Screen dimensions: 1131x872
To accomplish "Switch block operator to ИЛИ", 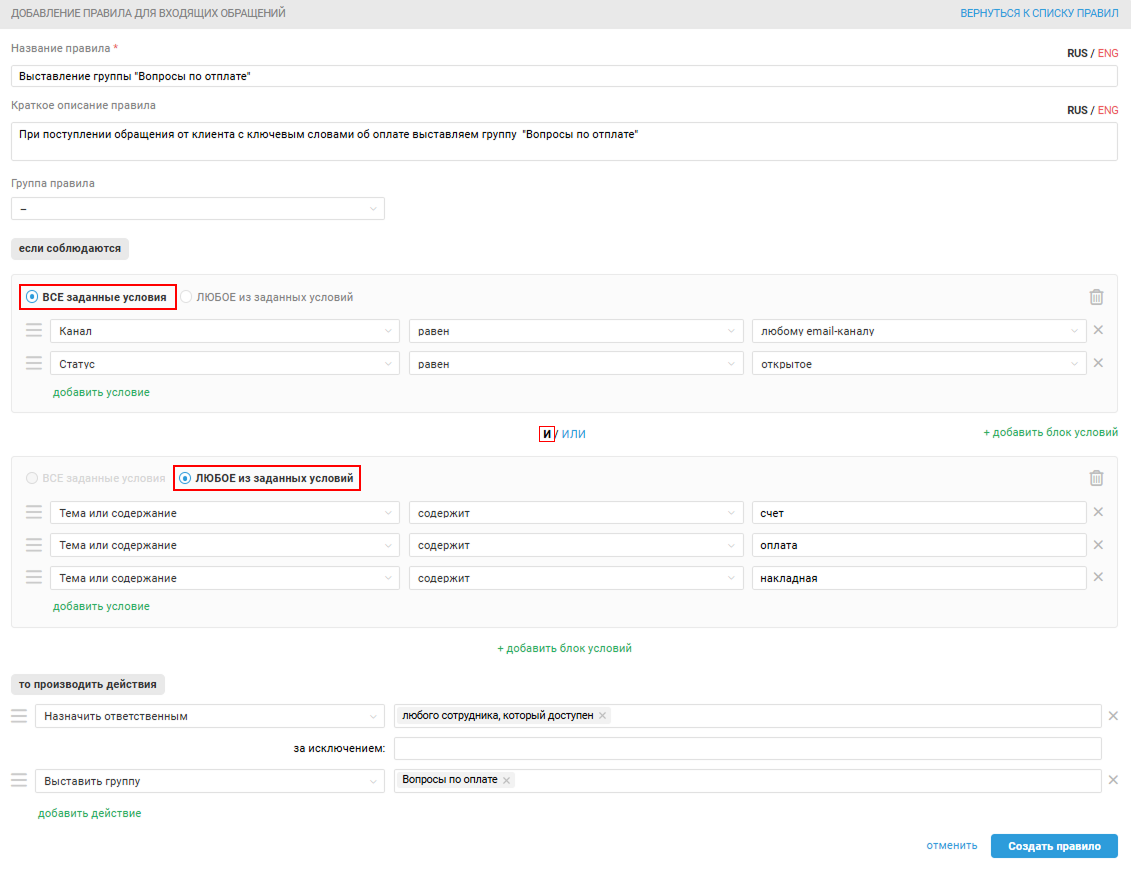I will 573,434.
